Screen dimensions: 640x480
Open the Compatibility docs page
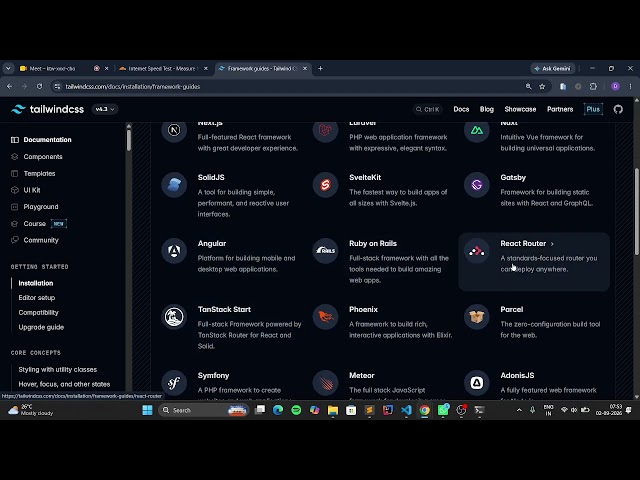[38, 313]
